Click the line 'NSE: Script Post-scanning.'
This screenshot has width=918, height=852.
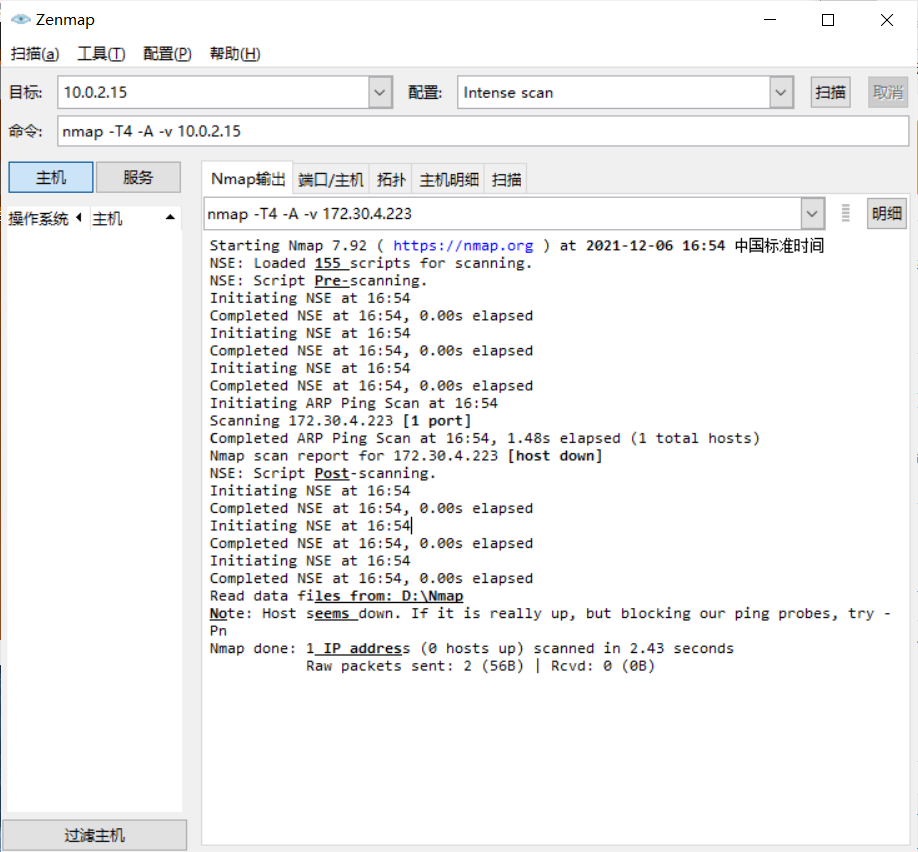coord(323,473)
